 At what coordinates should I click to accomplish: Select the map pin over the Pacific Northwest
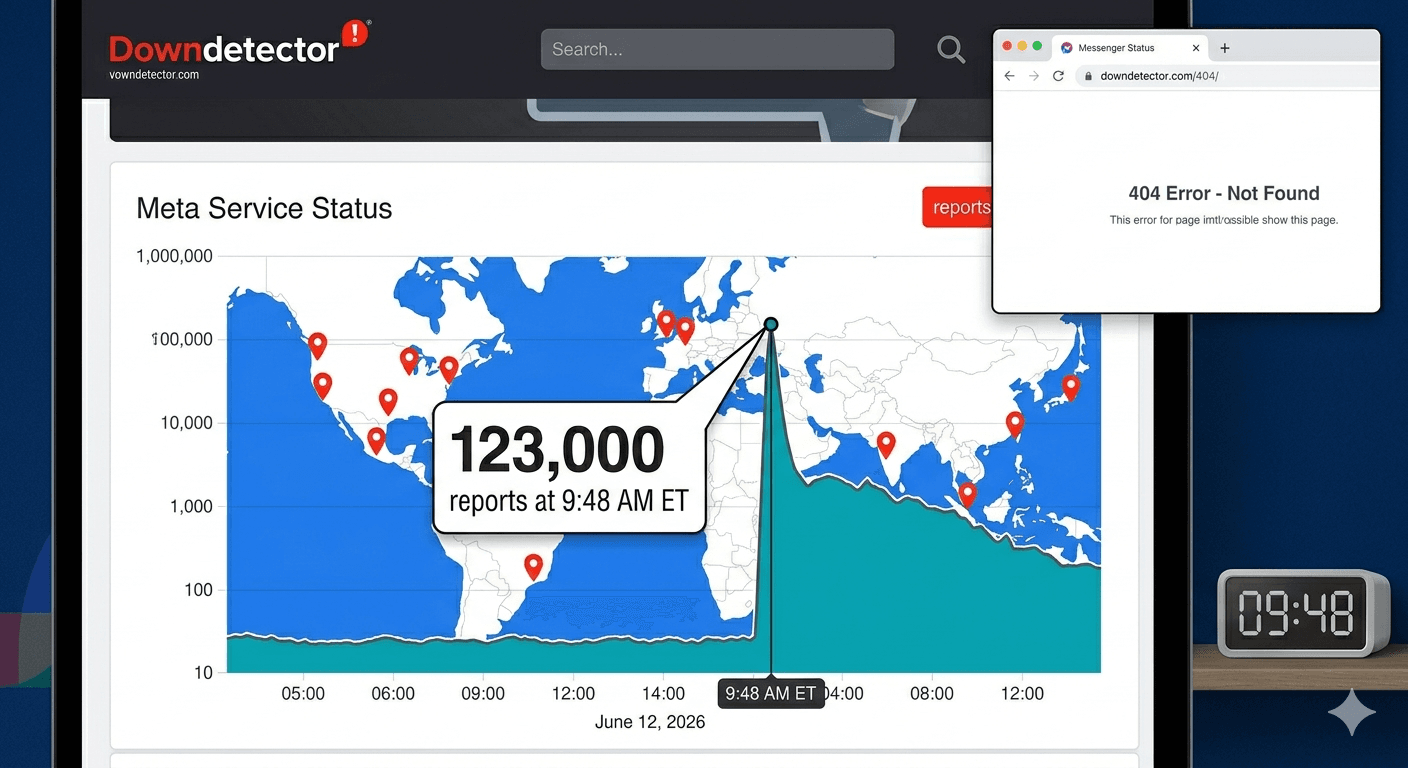[x=318, y=346]
